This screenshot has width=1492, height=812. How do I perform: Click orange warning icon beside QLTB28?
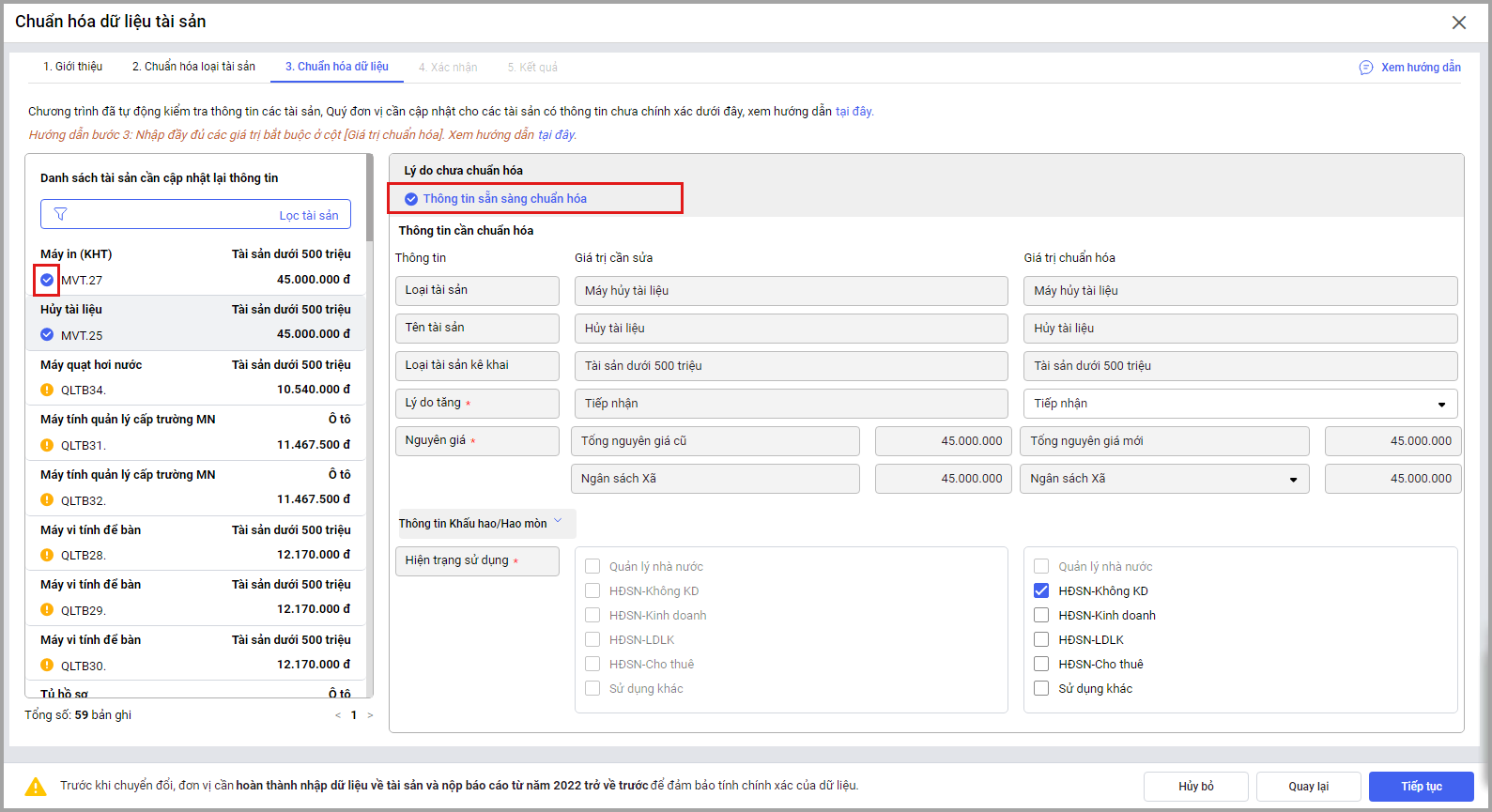click(47, 555)
